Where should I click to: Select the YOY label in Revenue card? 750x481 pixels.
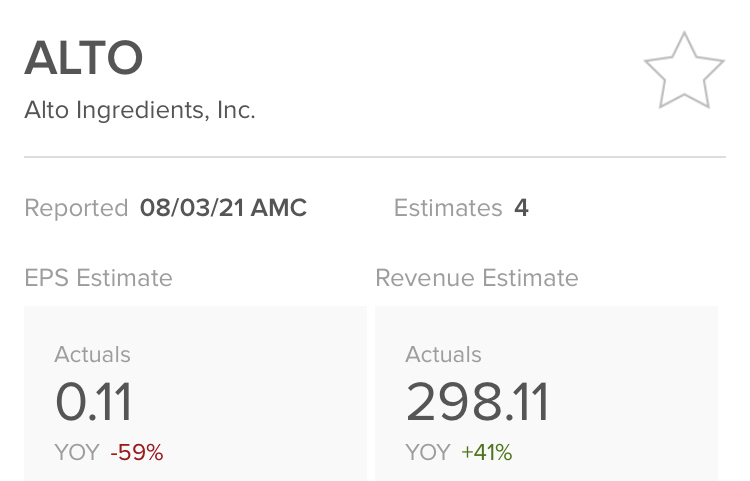pyautogui.click(x=428, y=452)
